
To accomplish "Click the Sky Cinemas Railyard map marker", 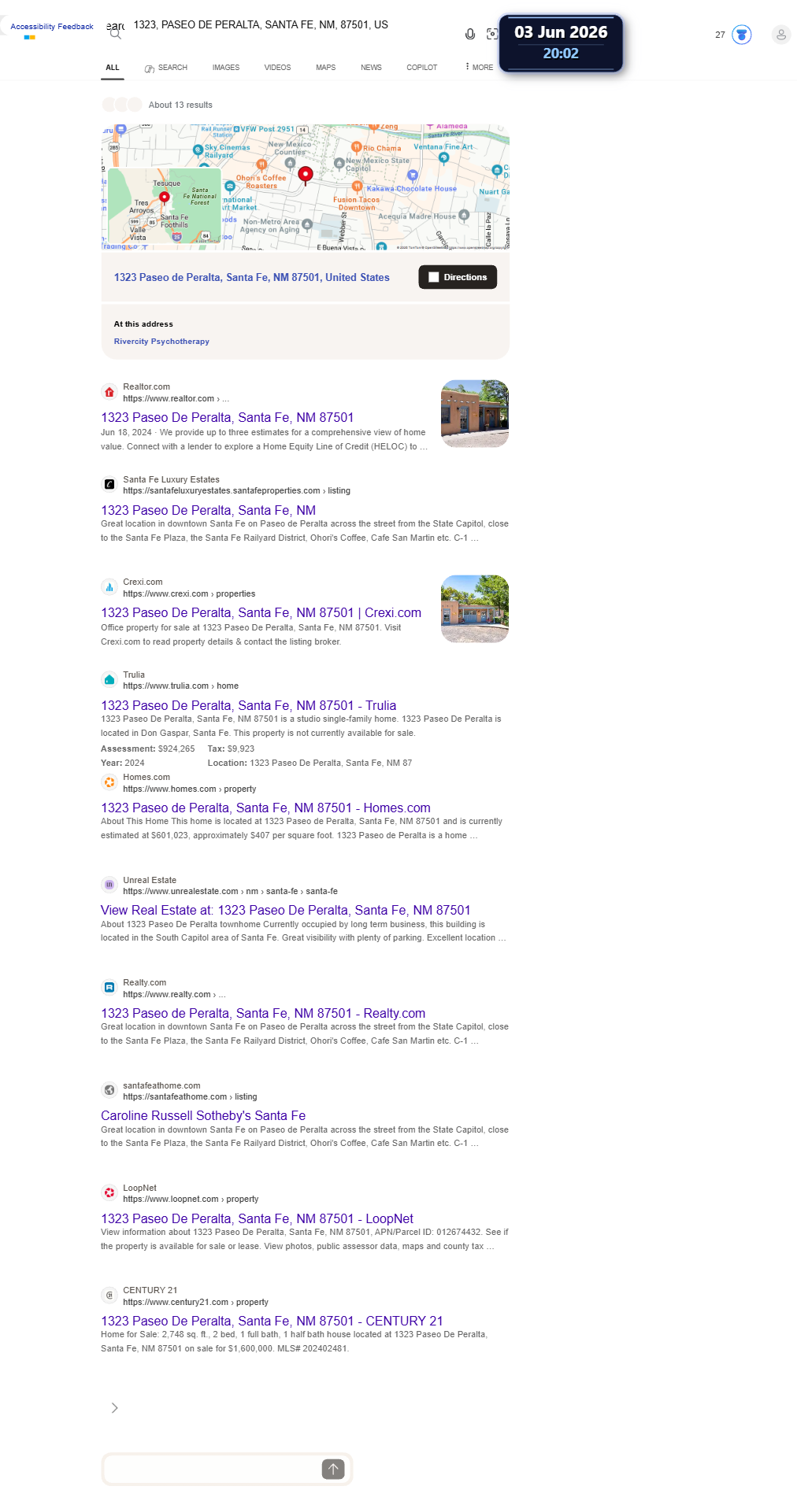I will [x=198, y=150].
